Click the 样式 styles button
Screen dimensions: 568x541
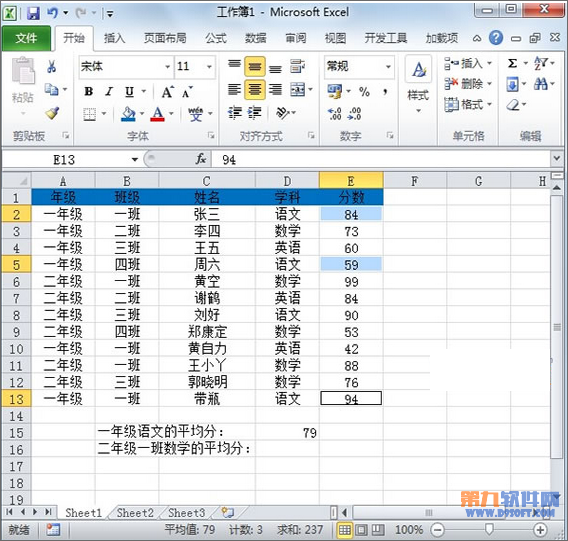418,84
